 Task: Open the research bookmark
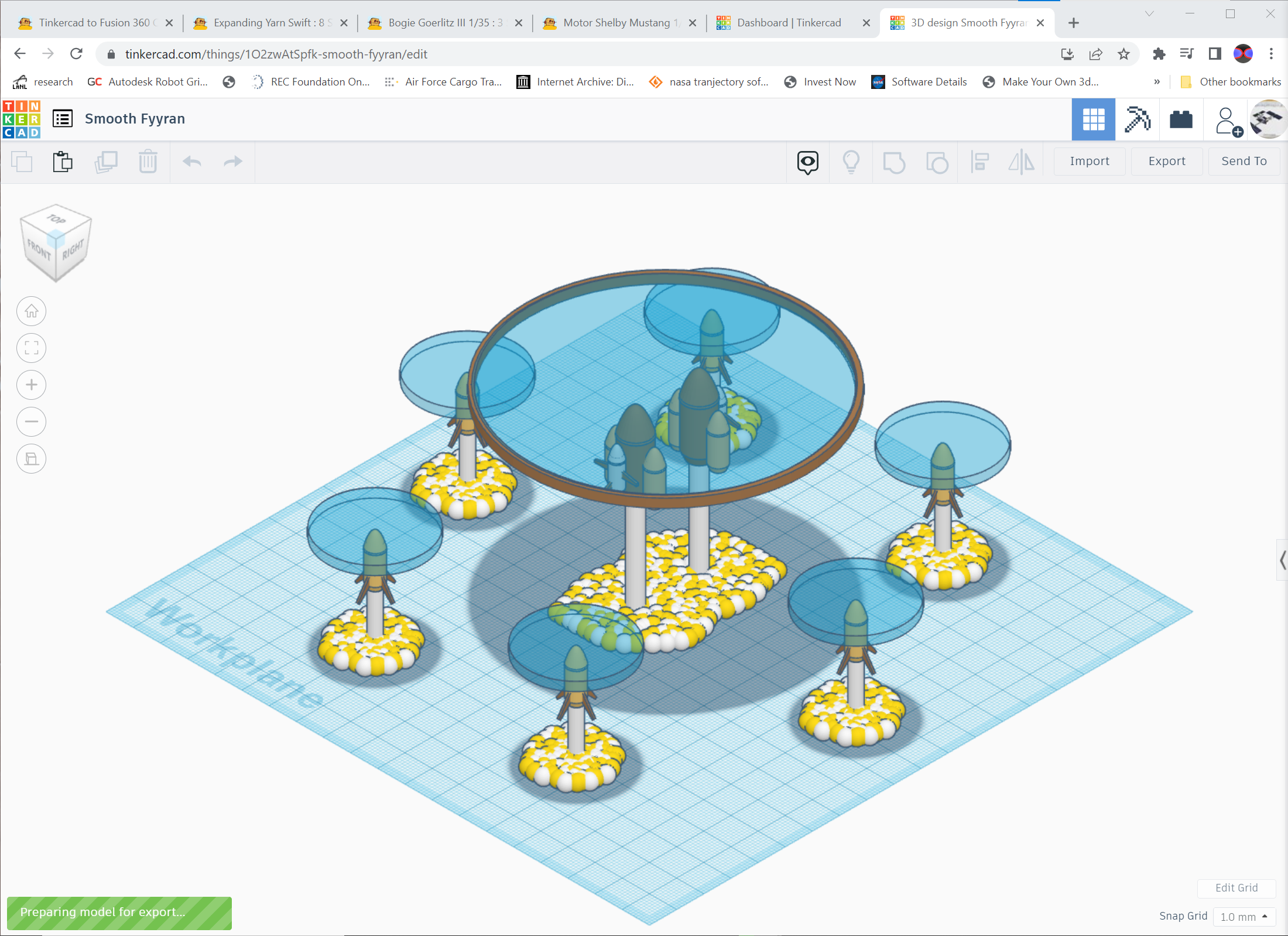[x=43, y=82]
